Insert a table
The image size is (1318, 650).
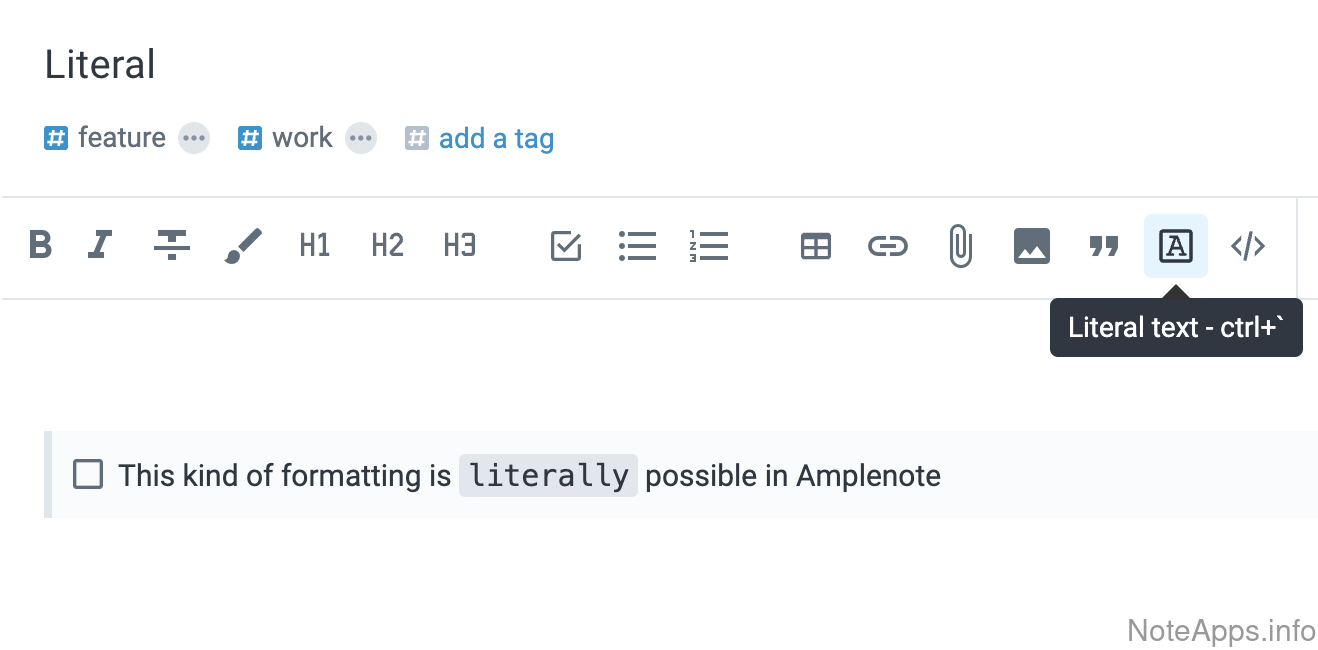click(816, 246)
